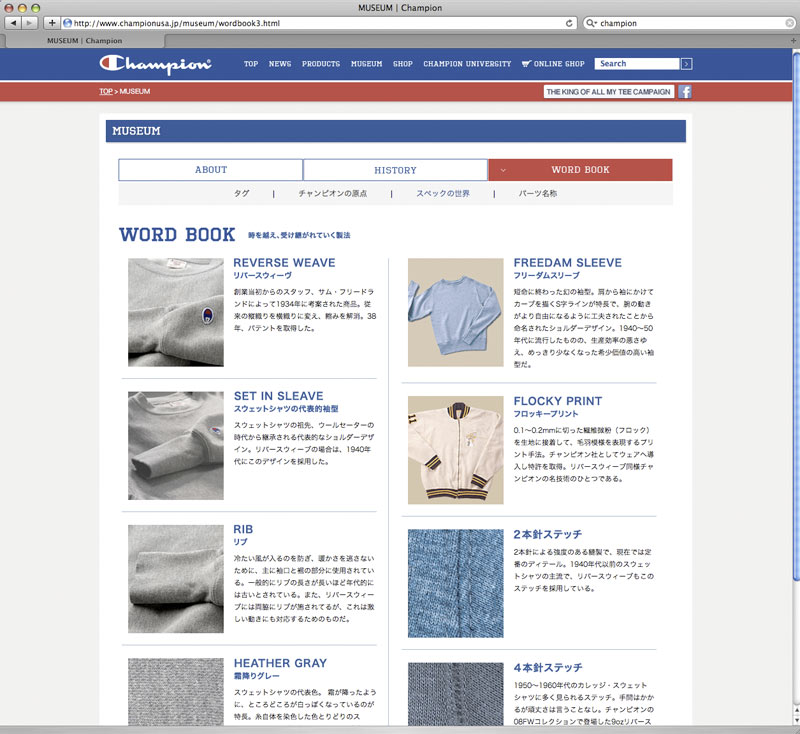Select the Flocky Print jacket thumbnail
The width and height of the screenshot is (800, 734).
[x=455, y=449]
